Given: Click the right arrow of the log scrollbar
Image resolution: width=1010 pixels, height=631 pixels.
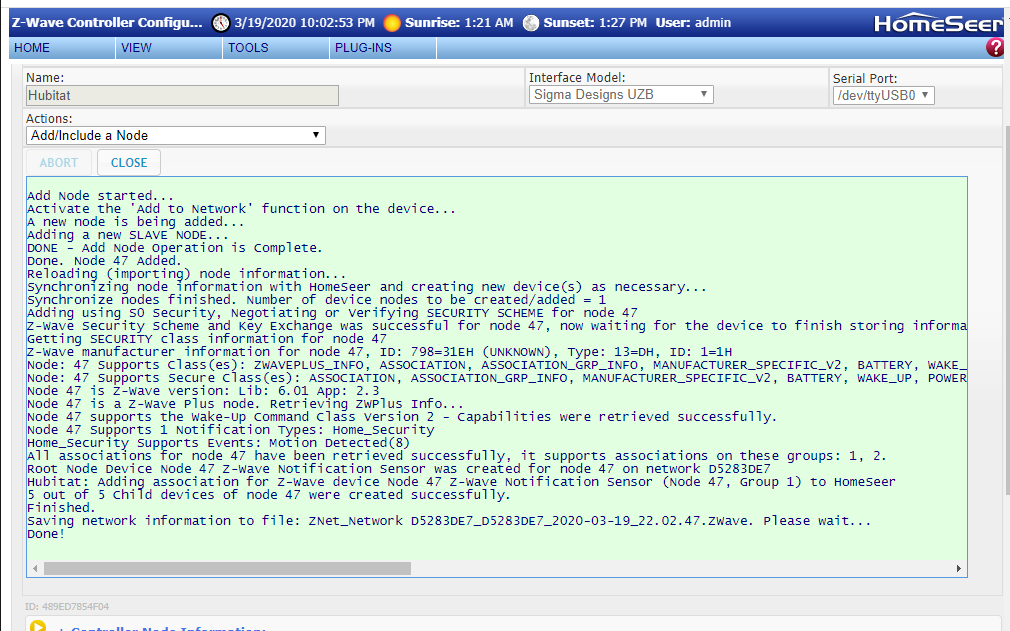Looking at the screenshot, I should pos(958,569).
